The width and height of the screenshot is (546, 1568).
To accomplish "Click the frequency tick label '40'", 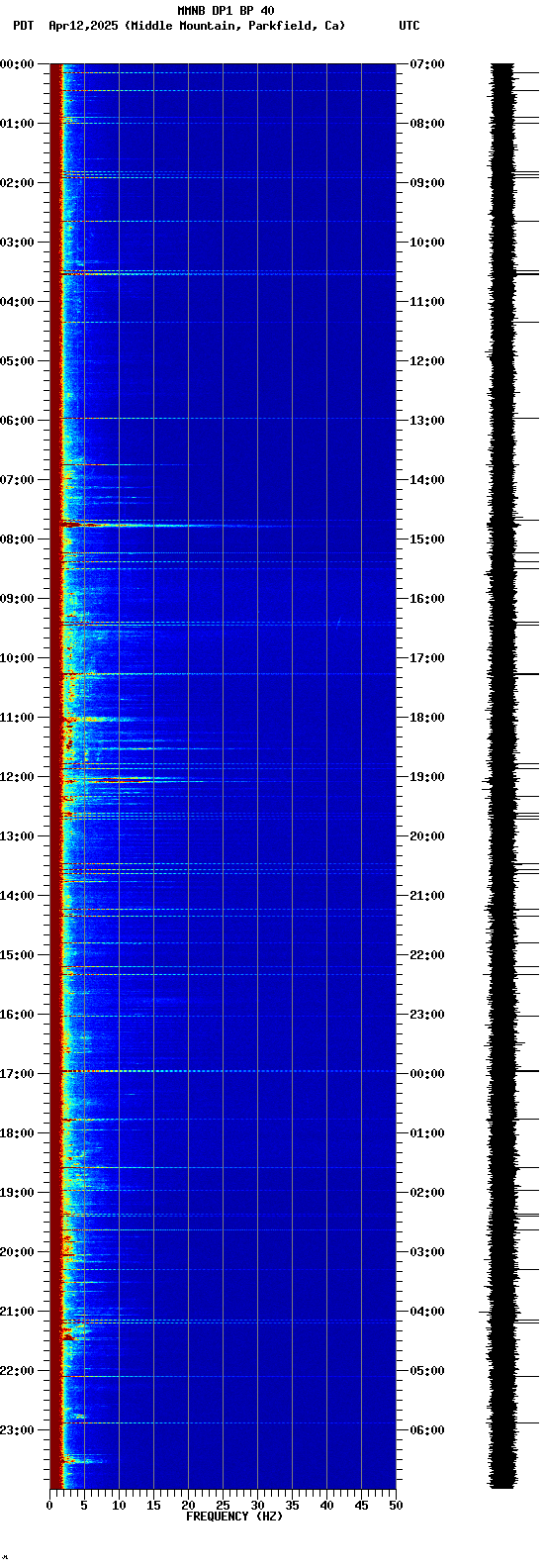I will [x=326, y=1506].
